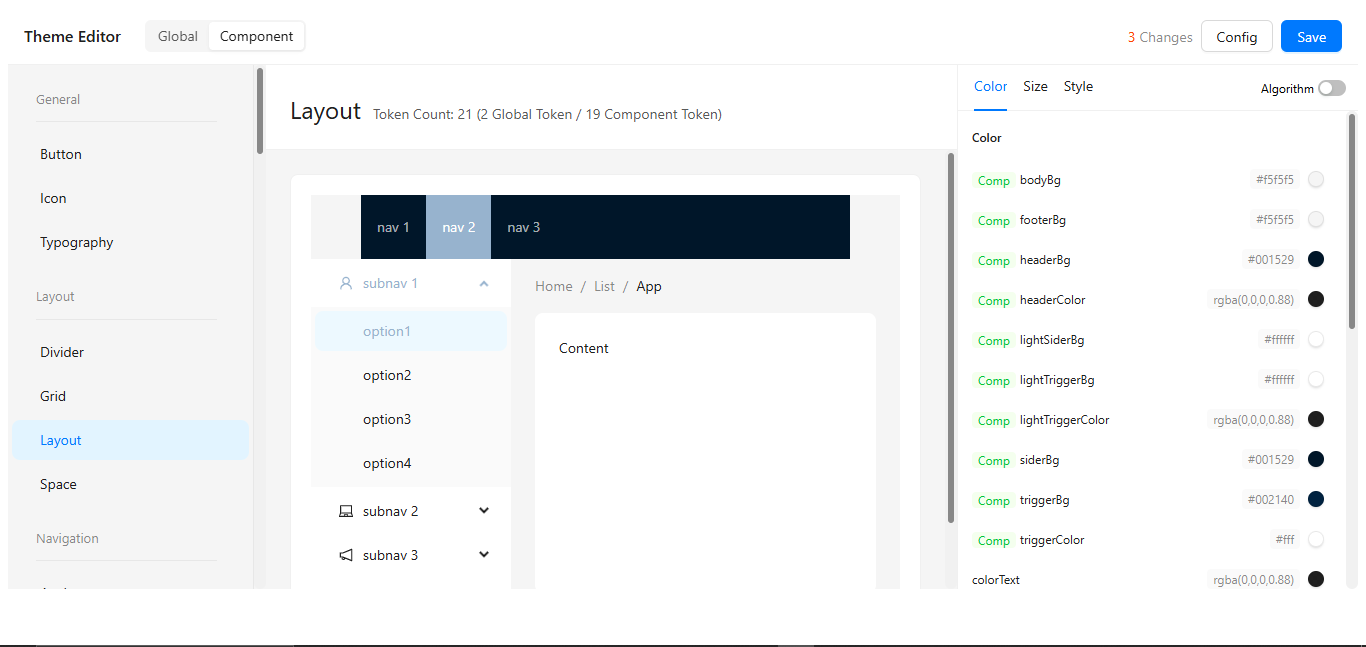Open the Grid component in sidebar
The width and height of the screenshot is (1366, 647).
click(x=130, y=396)
